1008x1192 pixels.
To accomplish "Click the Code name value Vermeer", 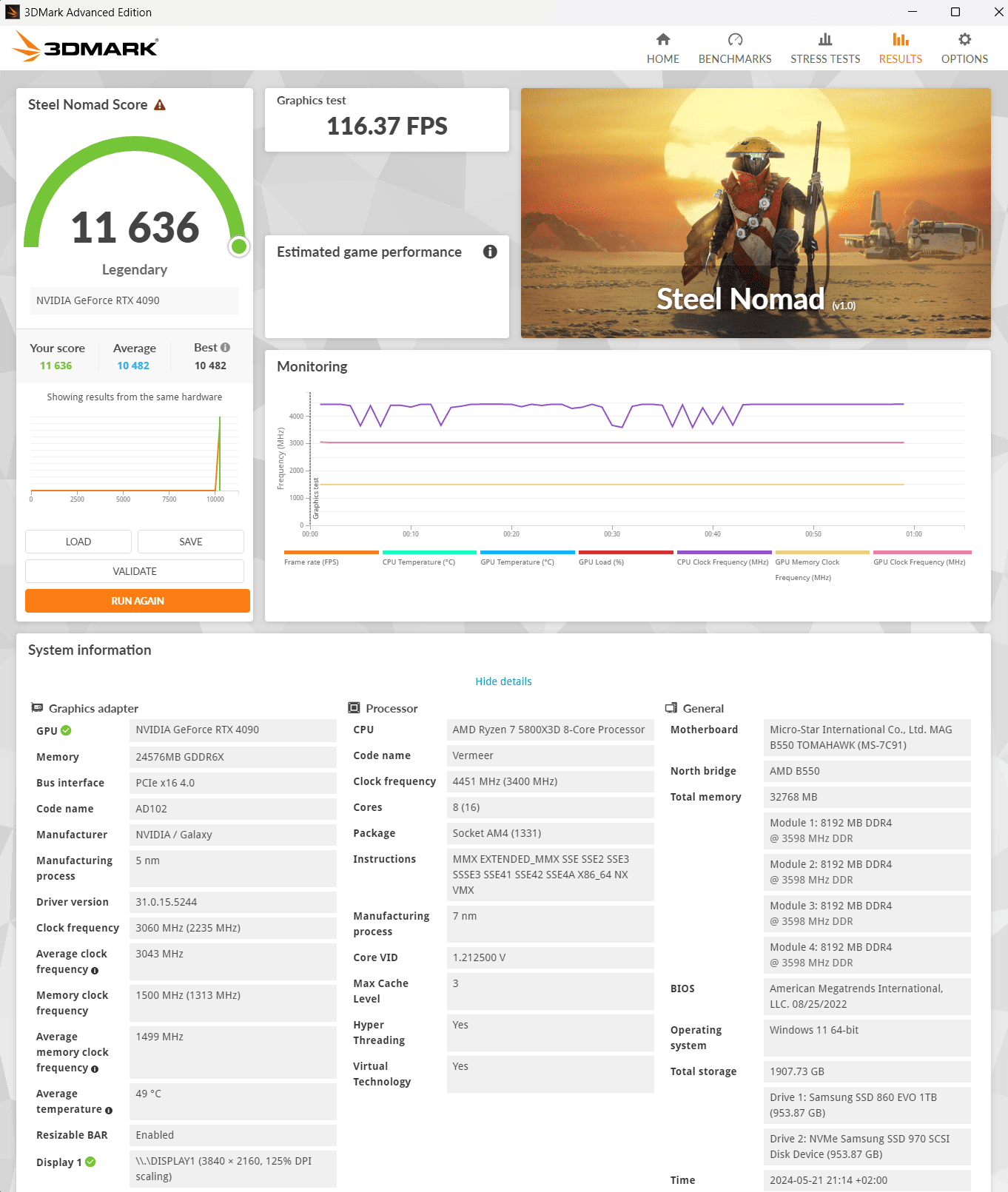I will point(551,755).
